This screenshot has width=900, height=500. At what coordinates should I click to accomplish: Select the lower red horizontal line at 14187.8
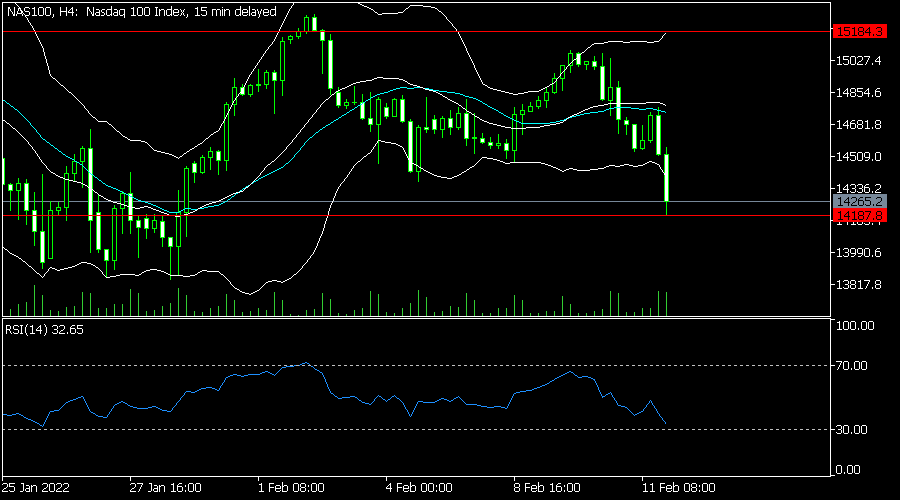pos(416,216)
